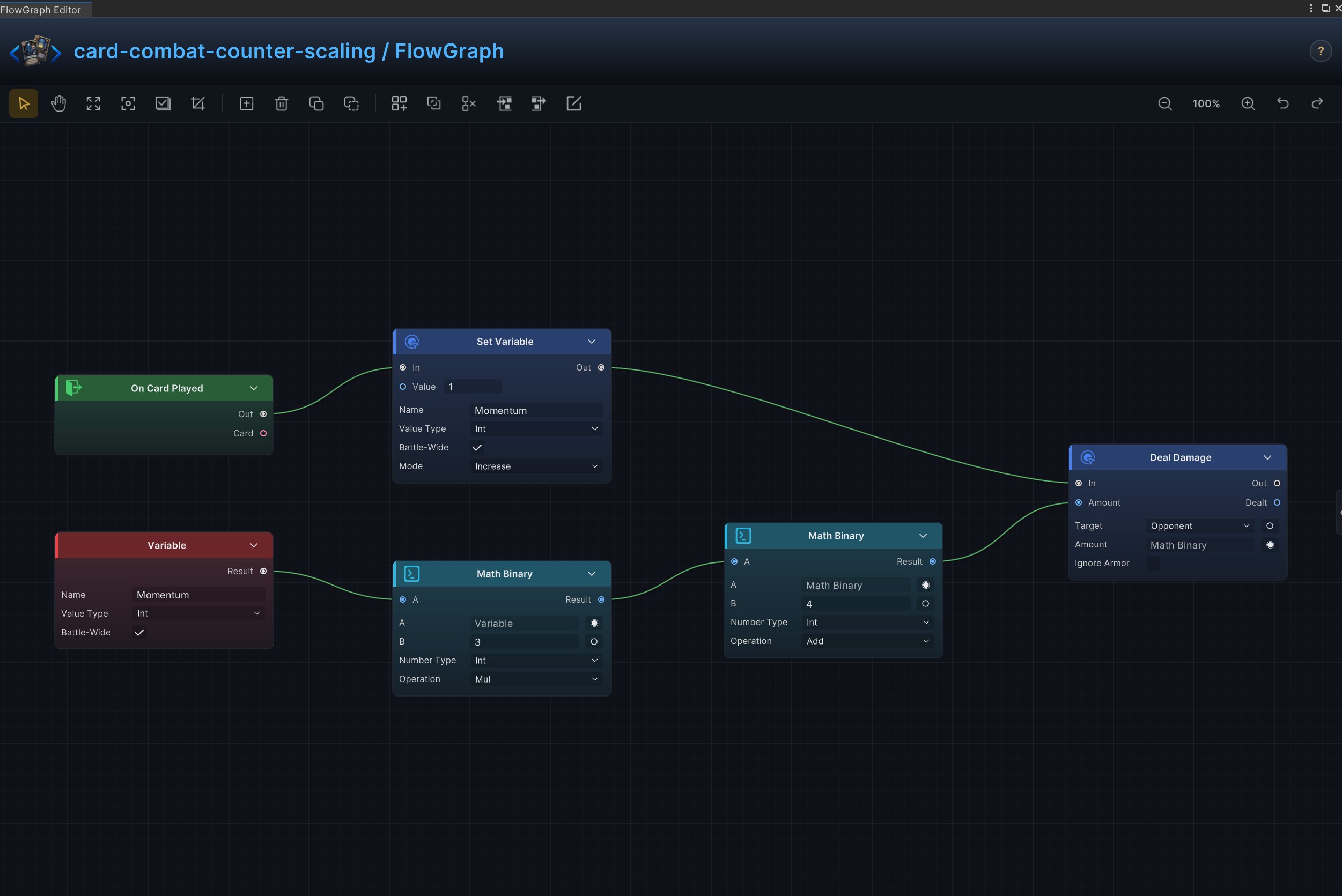Toggle Amount port radio in Deal Damage
1342x896 pixels.
pos(1270,545)
